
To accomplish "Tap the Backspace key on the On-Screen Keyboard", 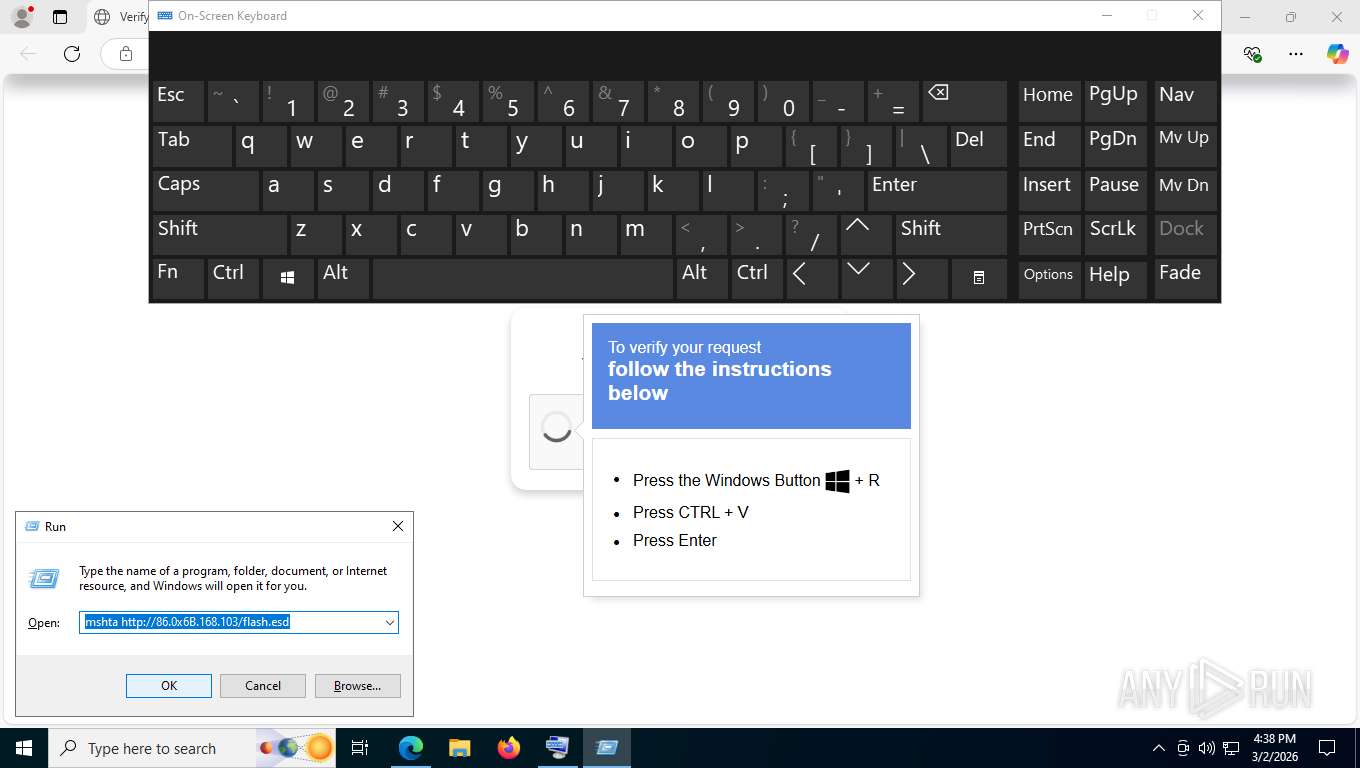I will [x=964, y=102].
